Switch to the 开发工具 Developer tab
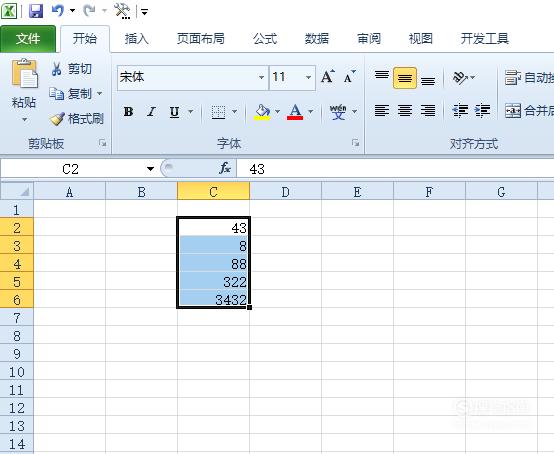This screenshot has width=554, height=454. coord(485,39)
